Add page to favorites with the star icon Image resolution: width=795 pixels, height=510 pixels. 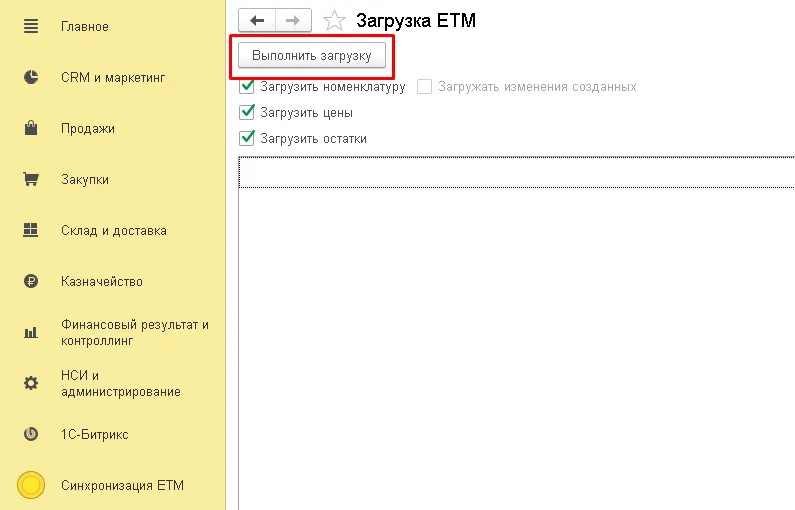coord(335,20)
